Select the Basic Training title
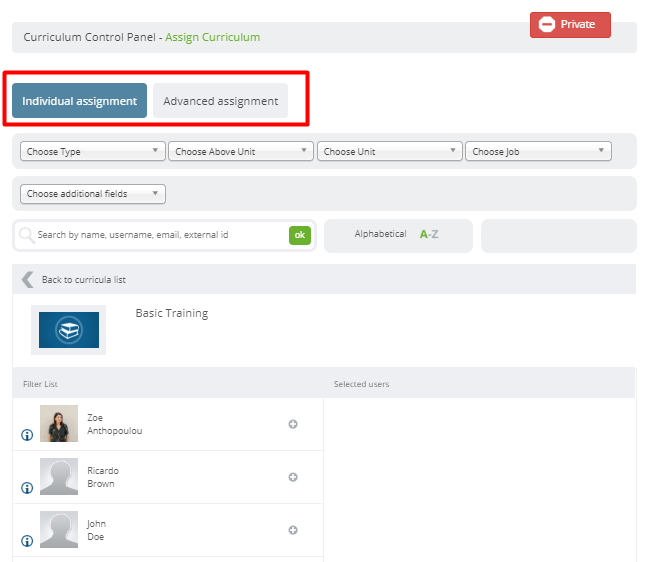This screenshot has width=648, height=562. point(172,313)
